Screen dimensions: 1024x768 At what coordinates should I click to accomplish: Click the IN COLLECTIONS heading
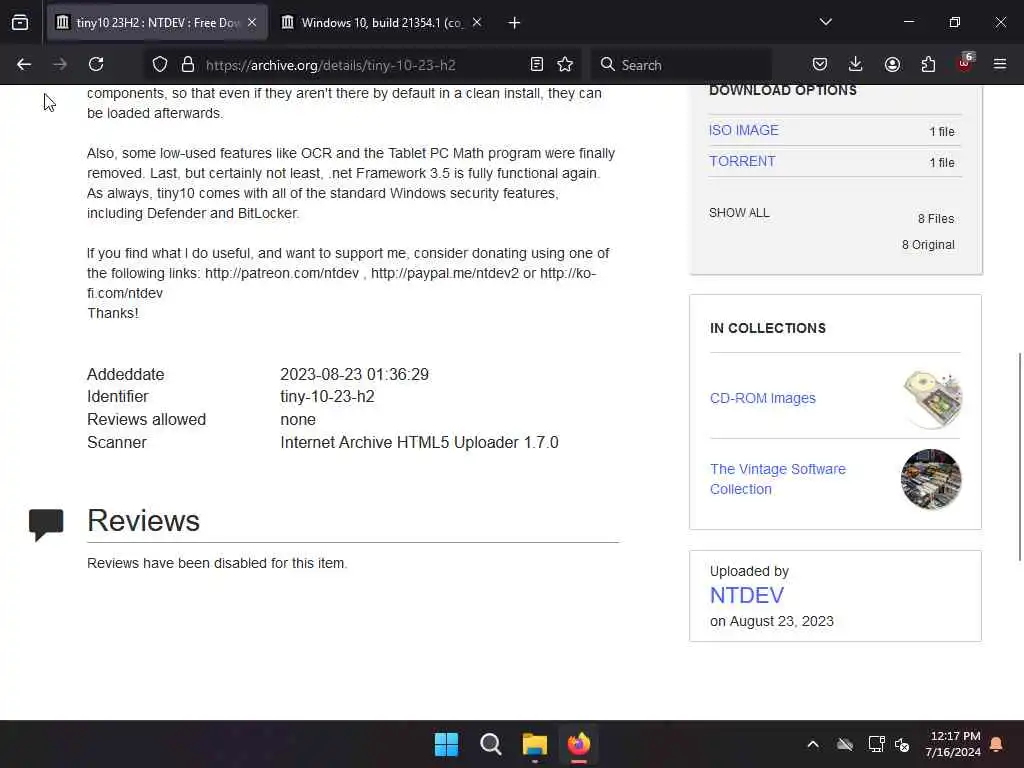768,328
